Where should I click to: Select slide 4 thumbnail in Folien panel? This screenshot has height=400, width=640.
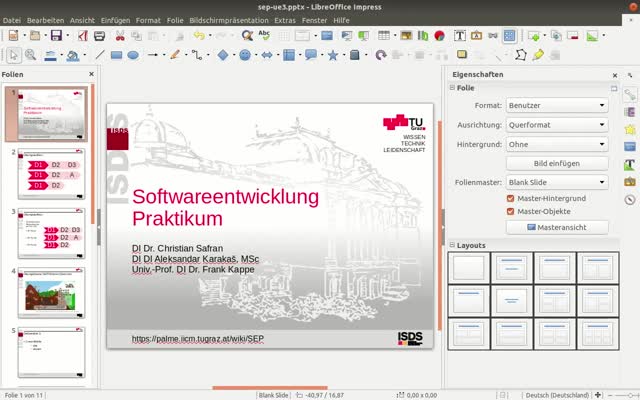(51, 294)
